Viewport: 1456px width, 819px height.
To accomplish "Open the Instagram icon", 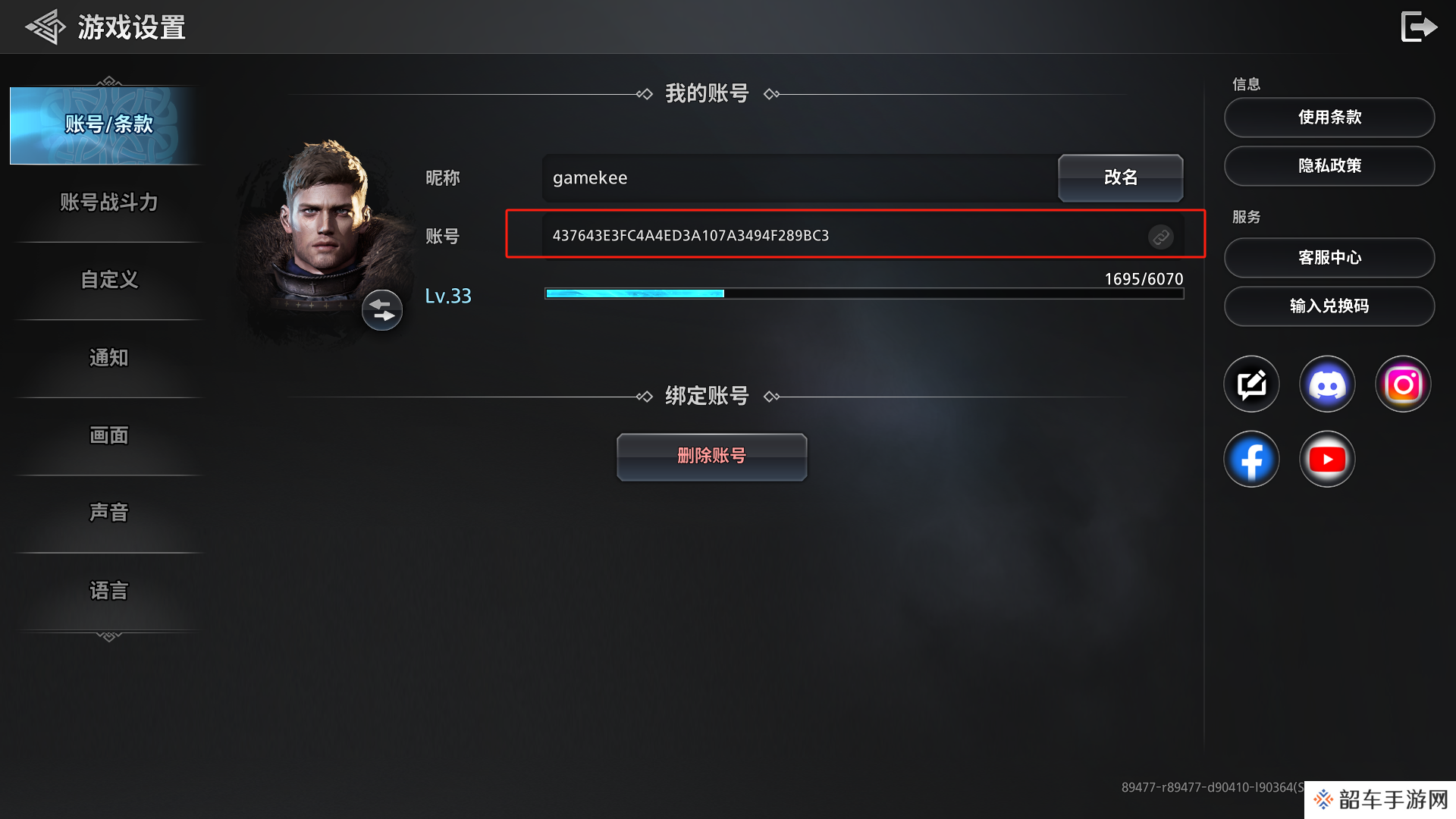I will pos(1403,384).
